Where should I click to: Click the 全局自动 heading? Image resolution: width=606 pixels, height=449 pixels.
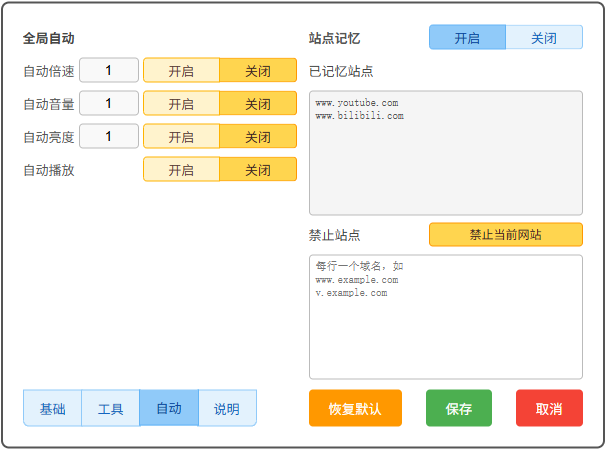point(49,38)
